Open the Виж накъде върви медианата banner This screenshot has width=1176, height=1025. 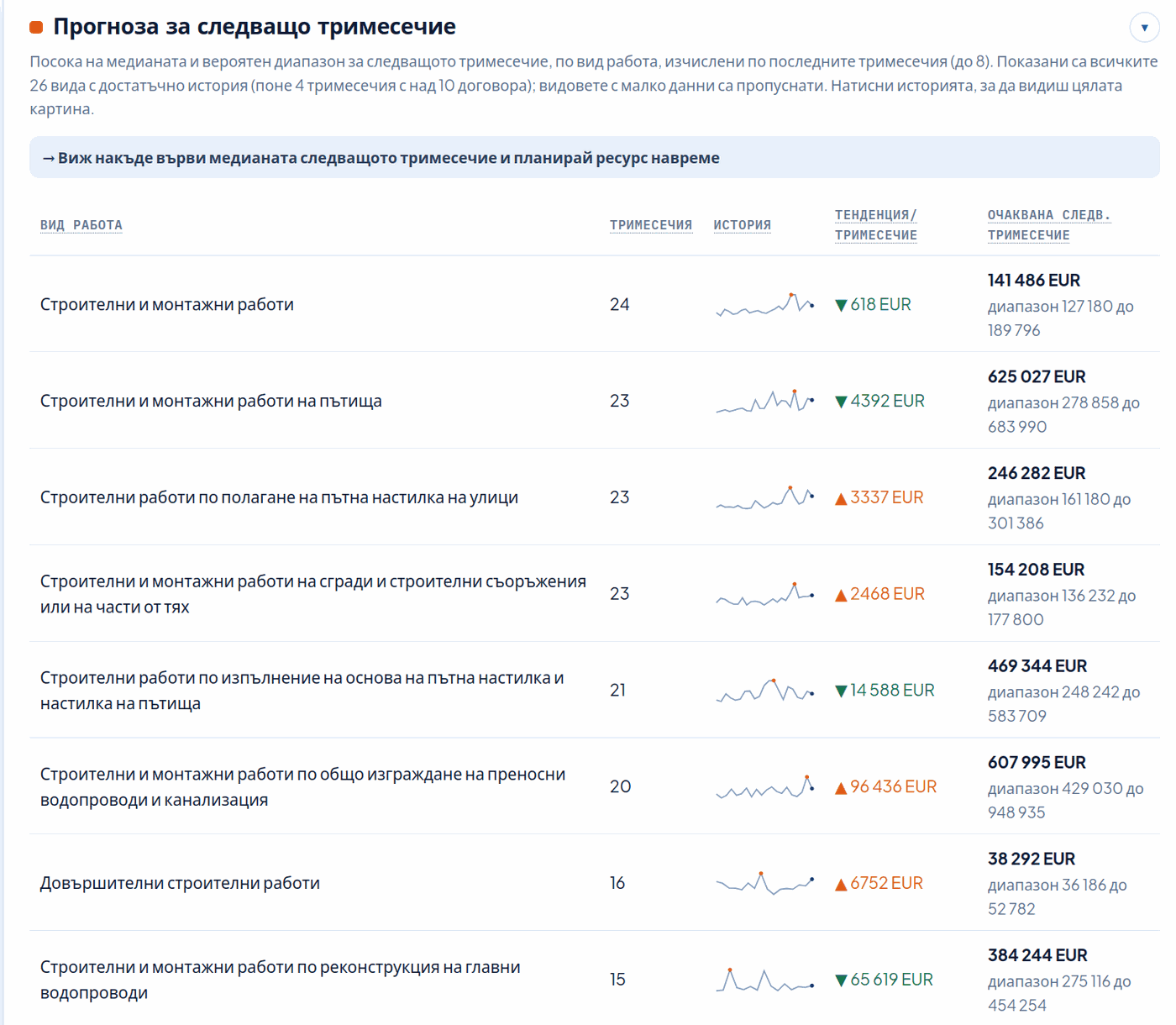595,158
